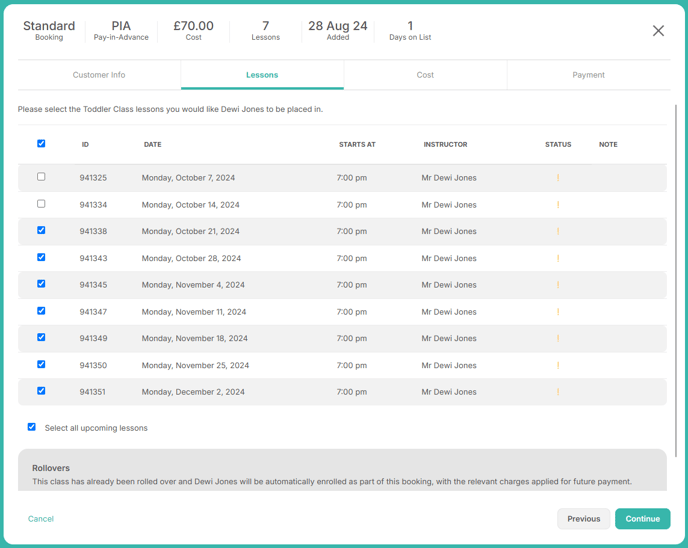Click the '28 Aug 24 Added' summary
The image size is (688, 548).
338,31
